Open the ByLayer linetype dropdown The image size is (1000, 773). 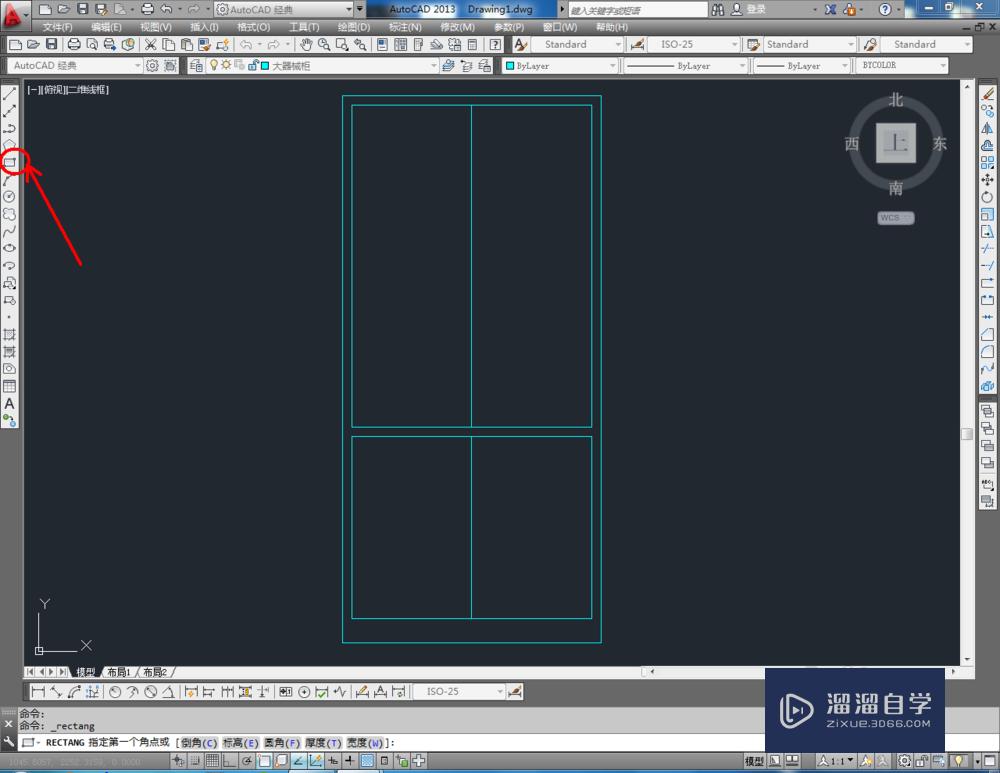(686, 65)
